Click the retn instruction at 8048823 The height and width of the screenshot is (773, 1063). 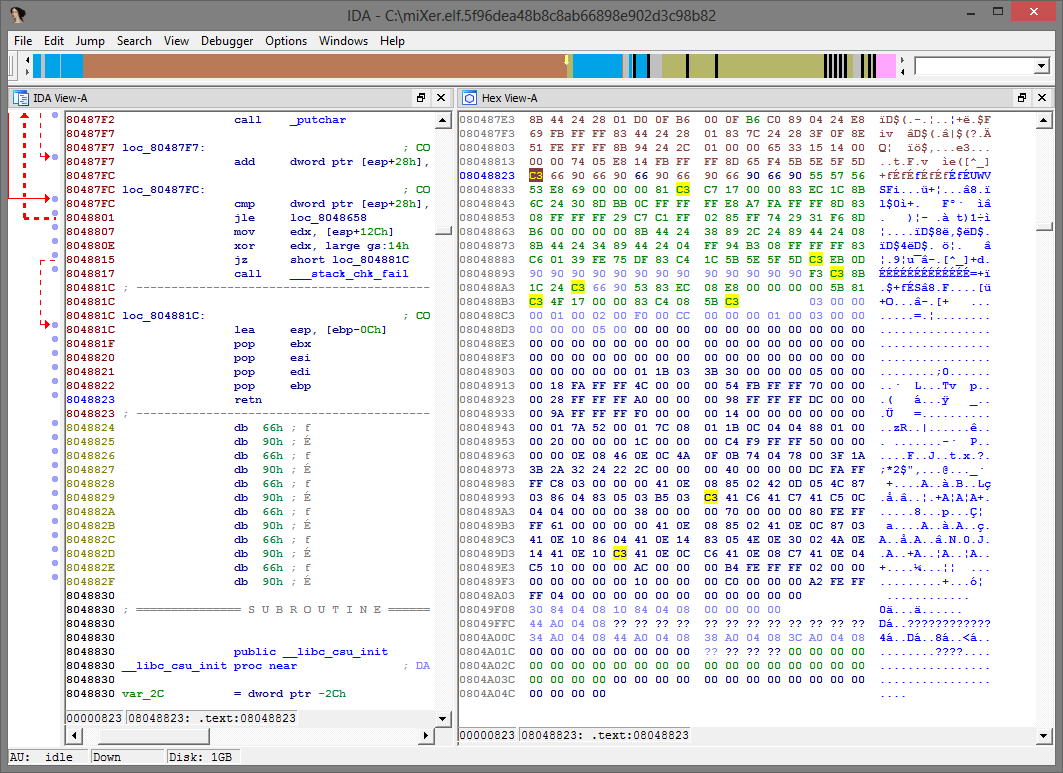(248, 400)
